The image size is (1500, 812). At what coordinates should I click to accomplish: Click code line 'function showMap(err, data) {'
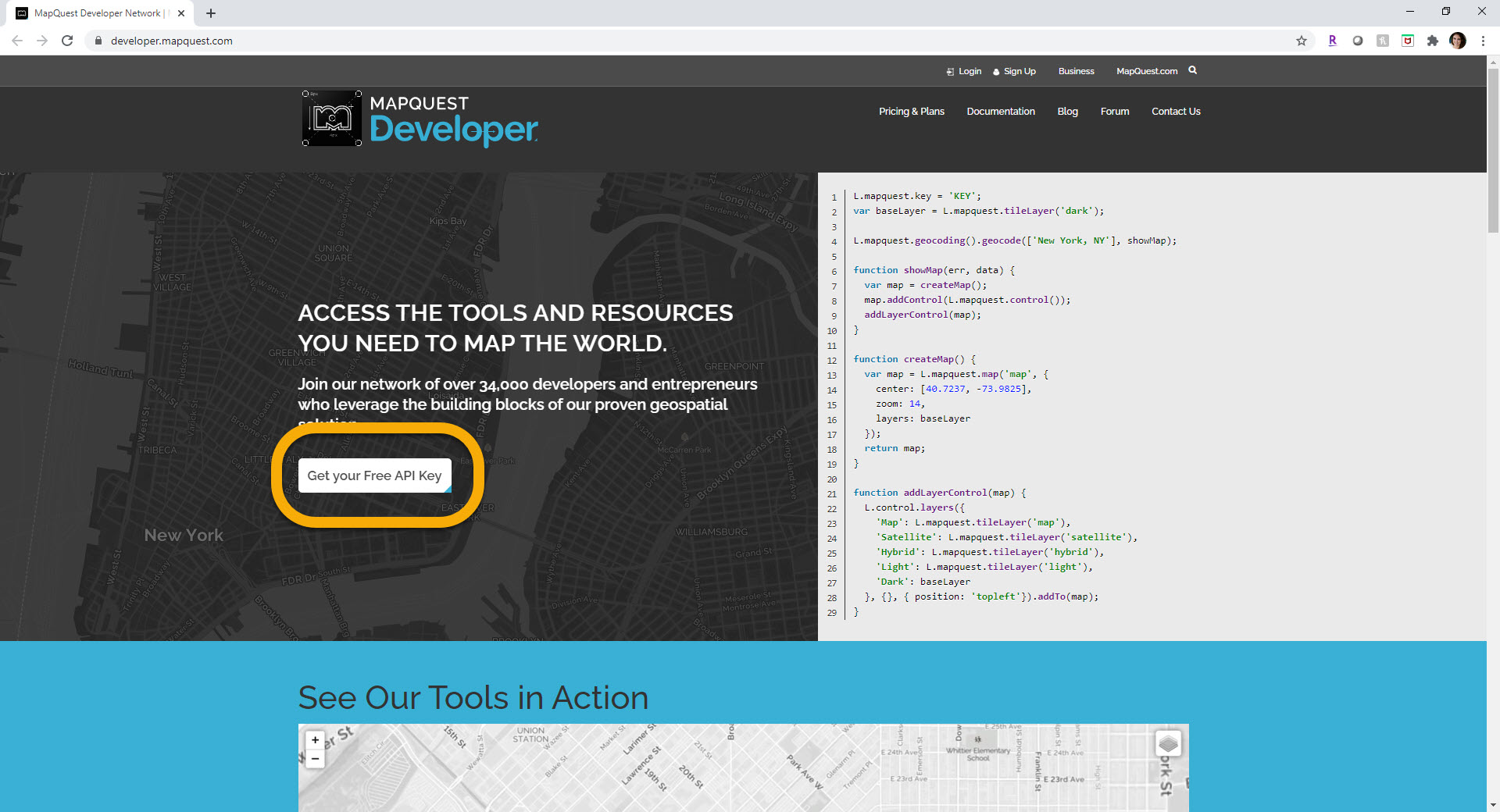[934, 270]
